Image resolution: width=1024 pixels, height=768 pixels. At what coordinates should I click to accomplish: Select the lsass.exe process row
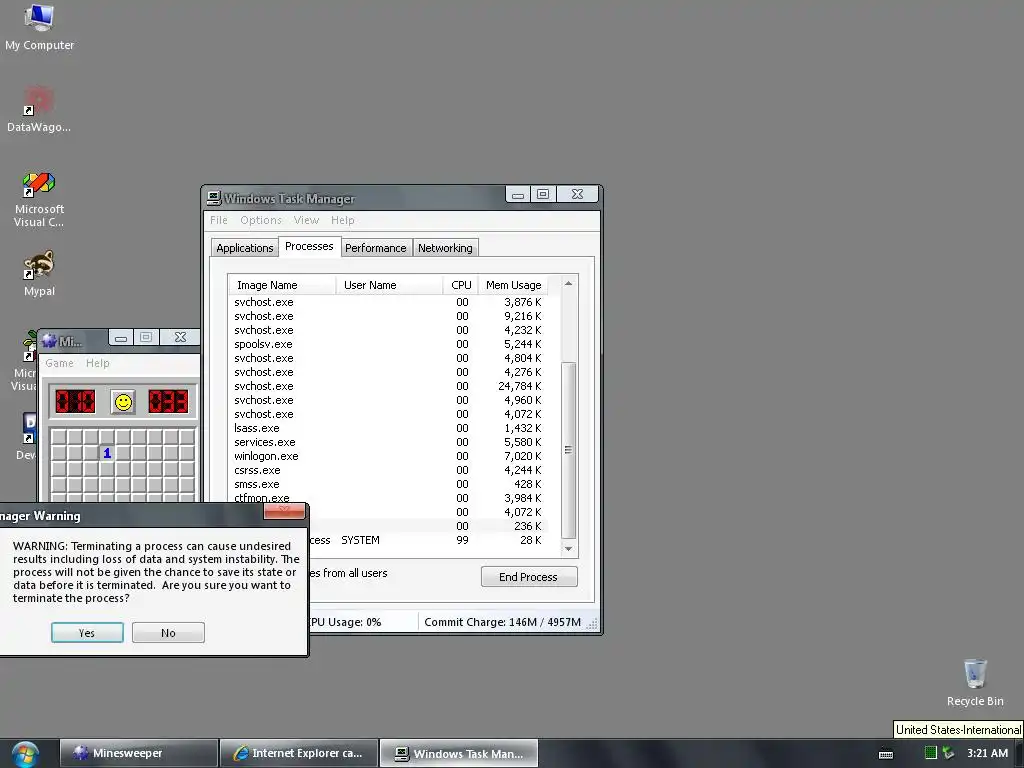click(388, 428)
